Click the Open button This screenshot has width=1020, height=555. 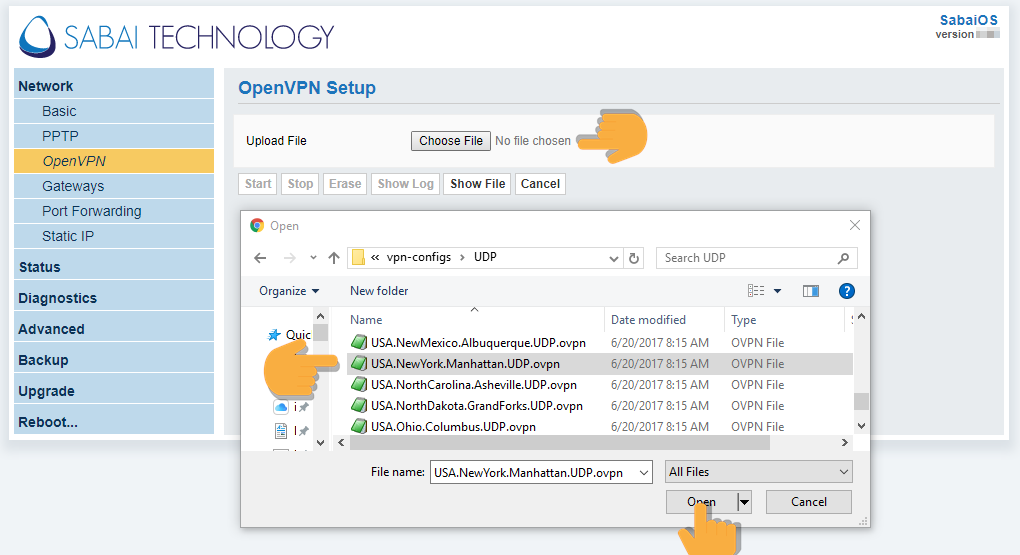click(701, 502)
